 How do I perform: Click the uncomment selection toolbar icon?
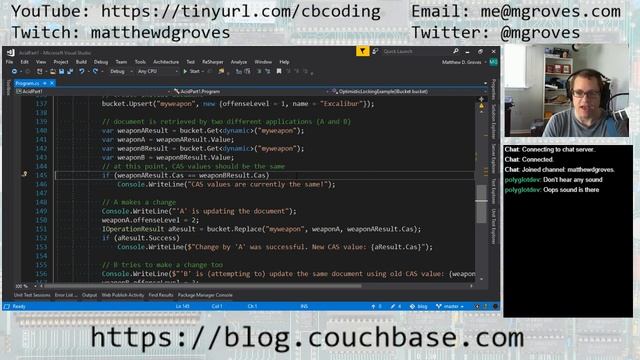pos(267,71)
